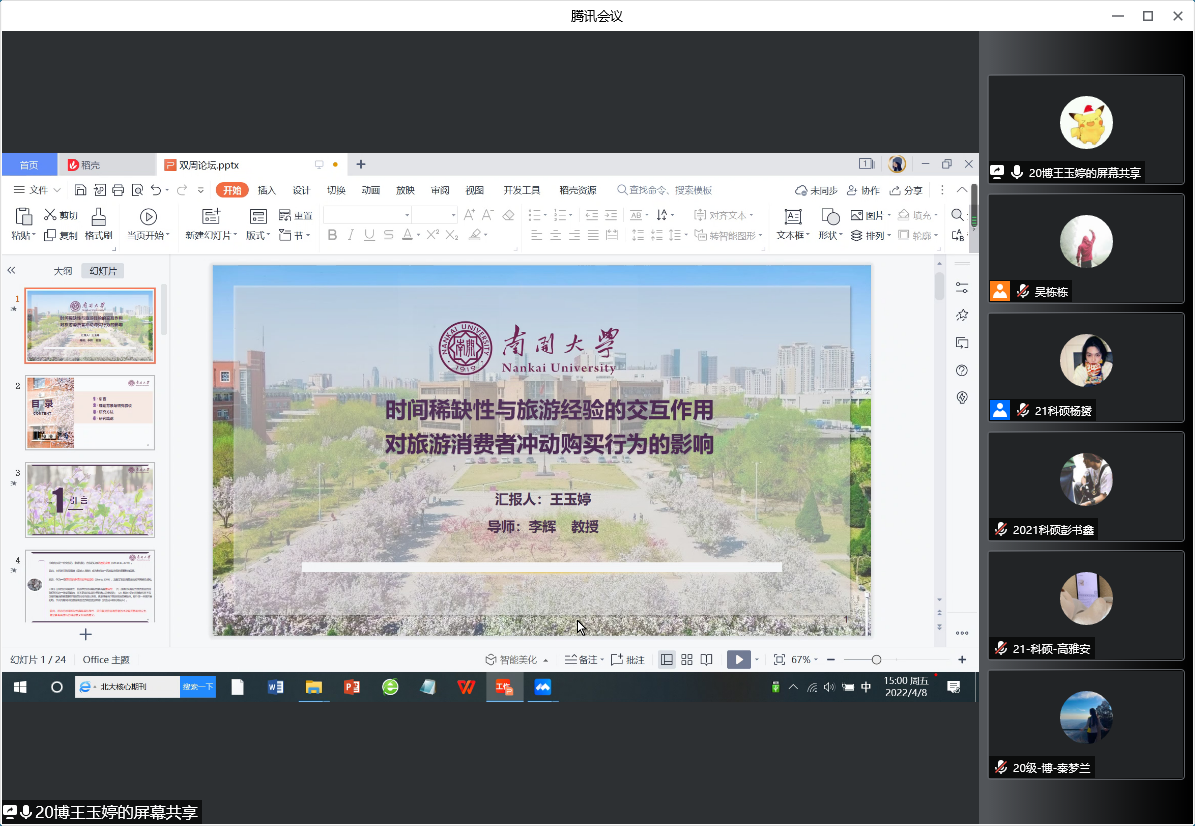Click the New Slide (新建幻灯片) icon
The height and width of the screenshot is (826, 1195).
210,217
